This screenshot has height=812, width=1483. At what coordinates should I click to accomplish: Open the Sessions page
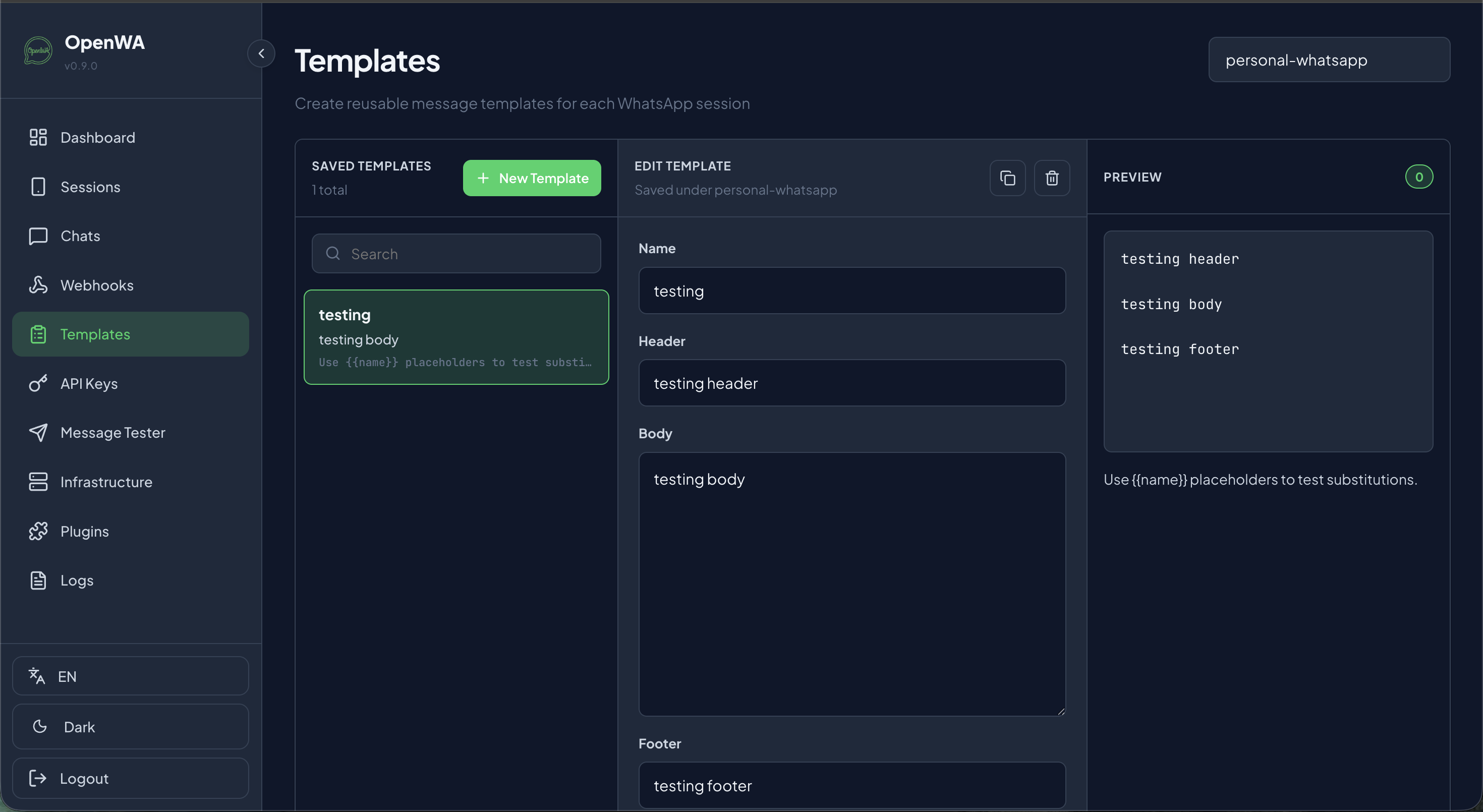coord(131,187)
